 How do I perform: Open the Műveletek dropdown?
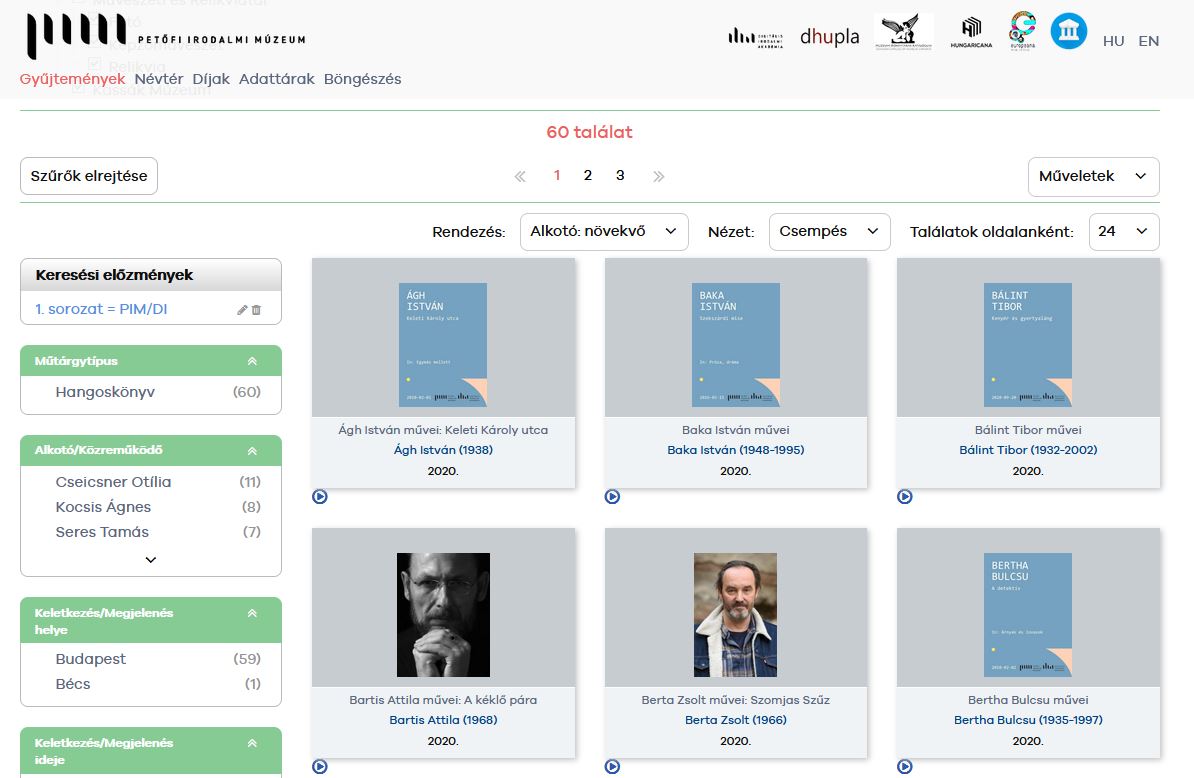[1093, 176]
